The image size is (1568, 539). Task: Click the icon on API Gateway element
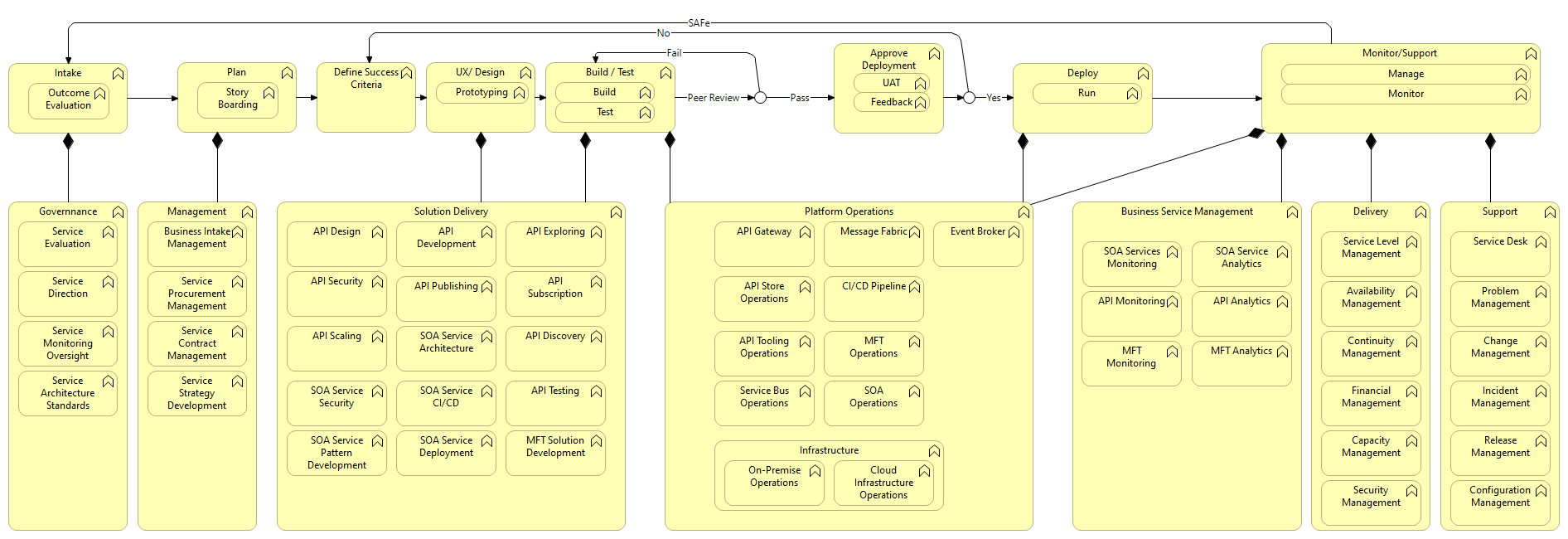tap(805, 232)
